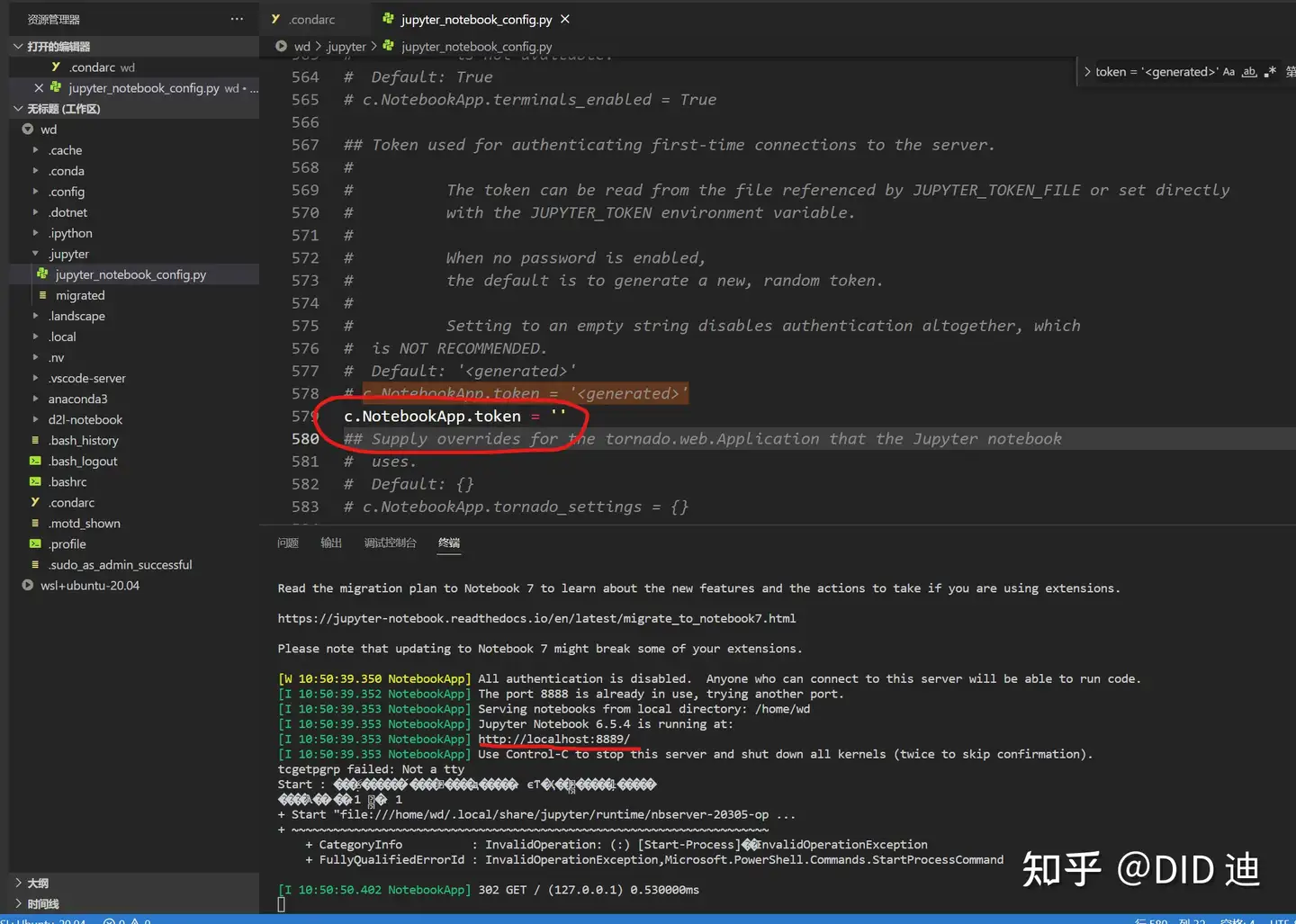1296x924 pixels.
Task: Click the c.NotebookApp.token code line
Action: (x=454, y=416)
